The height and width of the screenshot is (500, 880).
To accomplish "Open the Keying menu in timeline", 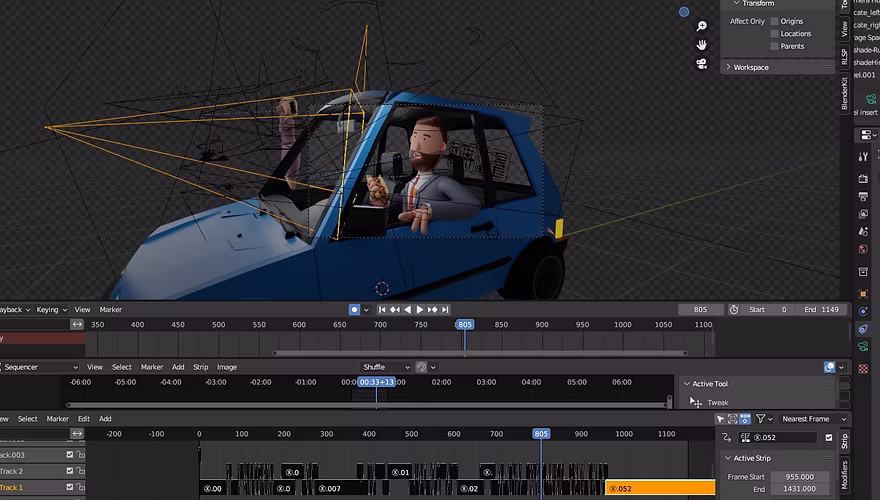I will click(52, 310).
